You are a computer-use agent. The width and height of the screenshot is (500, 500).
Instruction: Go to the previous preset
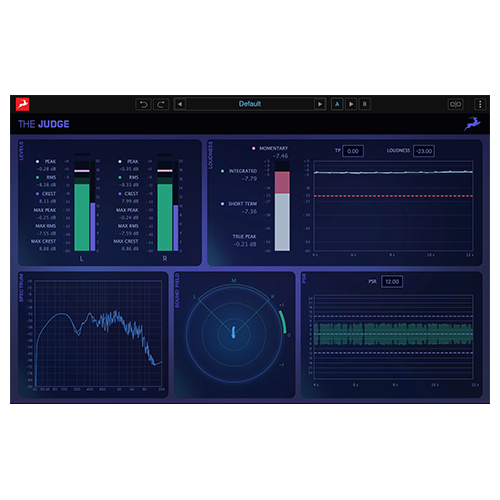180,104
